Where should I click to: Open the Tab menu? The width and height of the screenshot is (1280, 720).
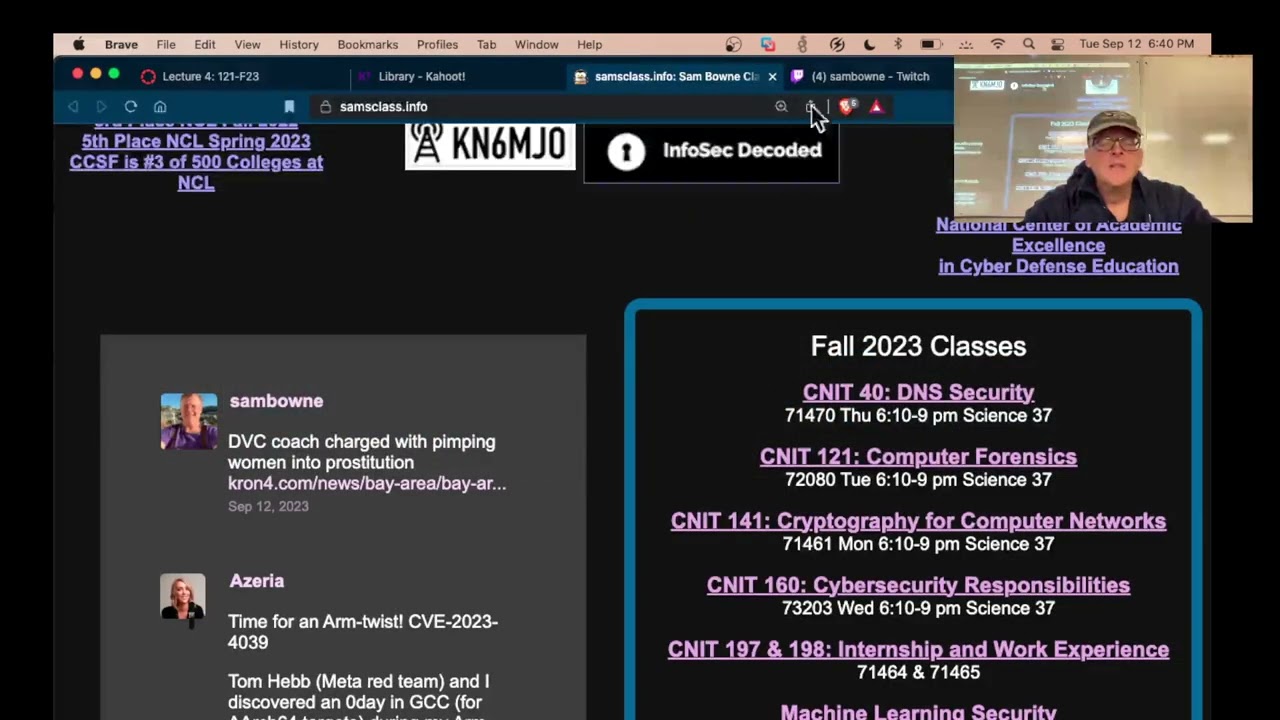486,44
